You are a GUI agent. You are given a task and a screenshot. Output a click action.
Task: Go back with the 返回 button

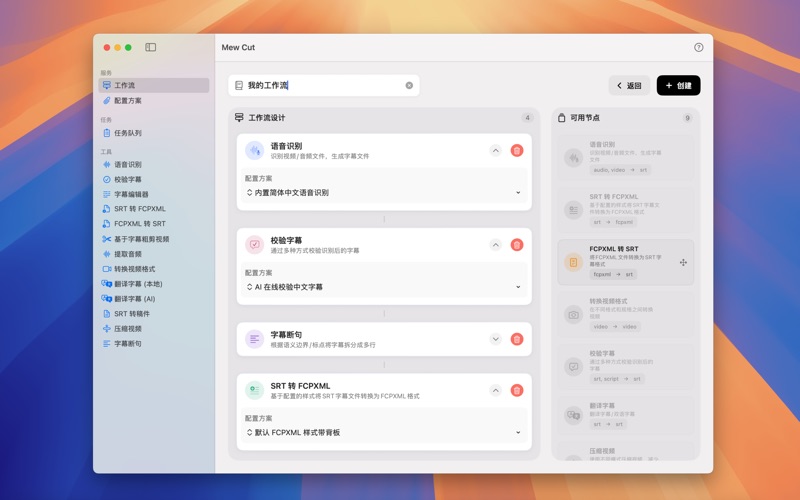tap(629, 86)
